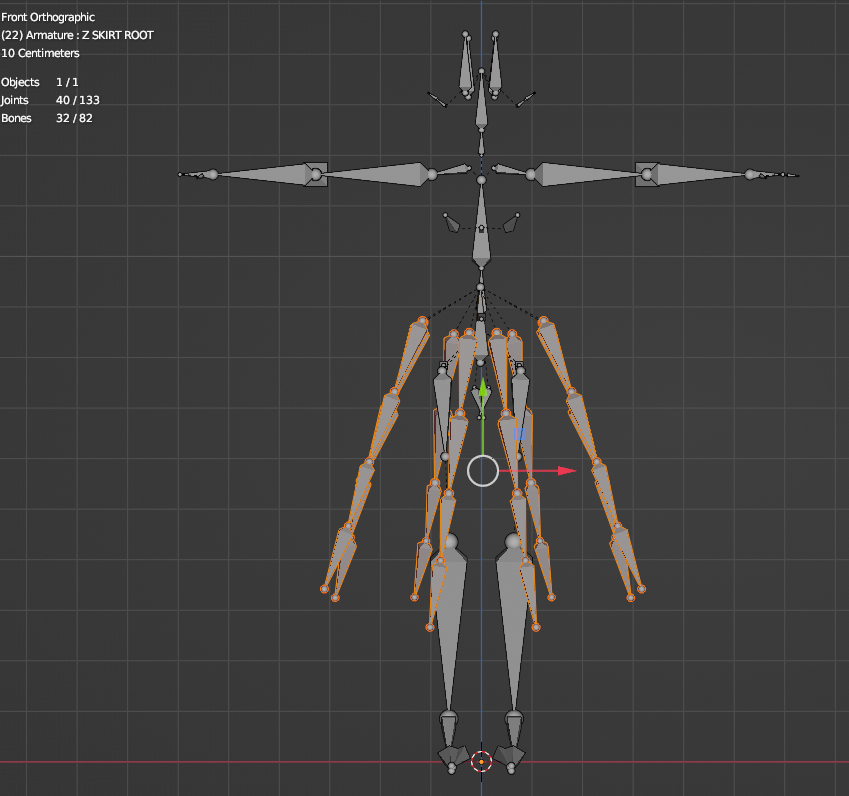Grab the green vertical arrow of the move gizmo

(x=482, y=387)
